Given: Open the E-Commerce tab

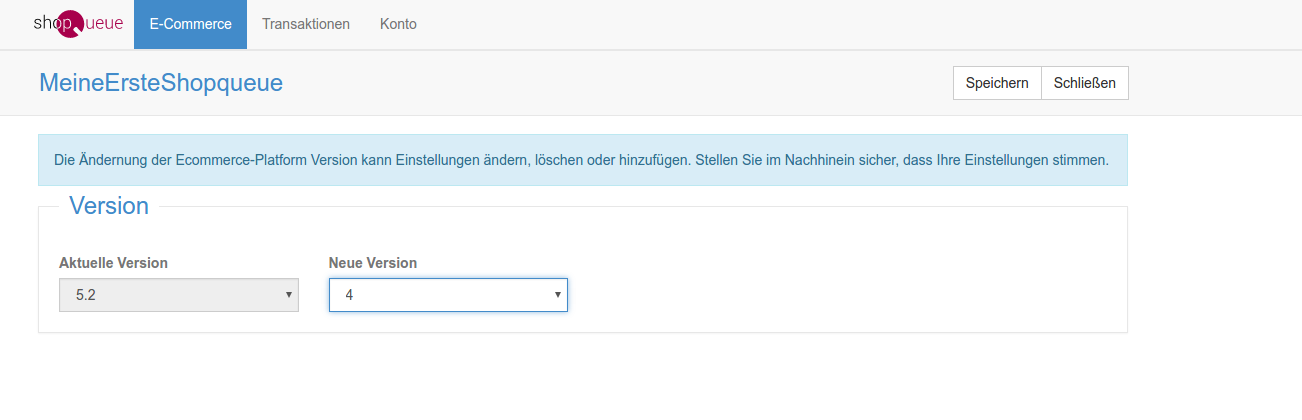Looking at the screenshot, I should point(190,24).
